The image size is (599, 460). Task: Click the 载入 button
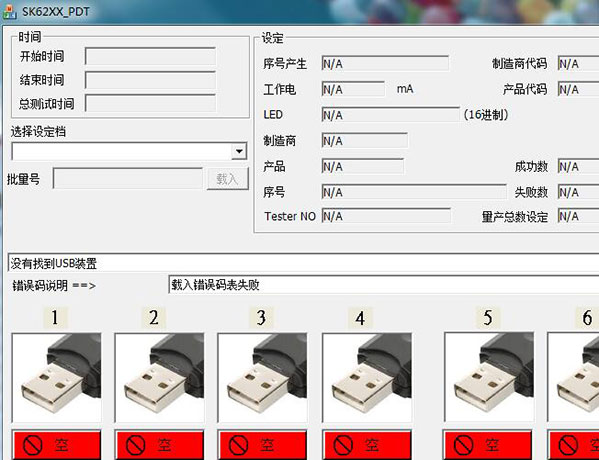(x=228, y=179)
